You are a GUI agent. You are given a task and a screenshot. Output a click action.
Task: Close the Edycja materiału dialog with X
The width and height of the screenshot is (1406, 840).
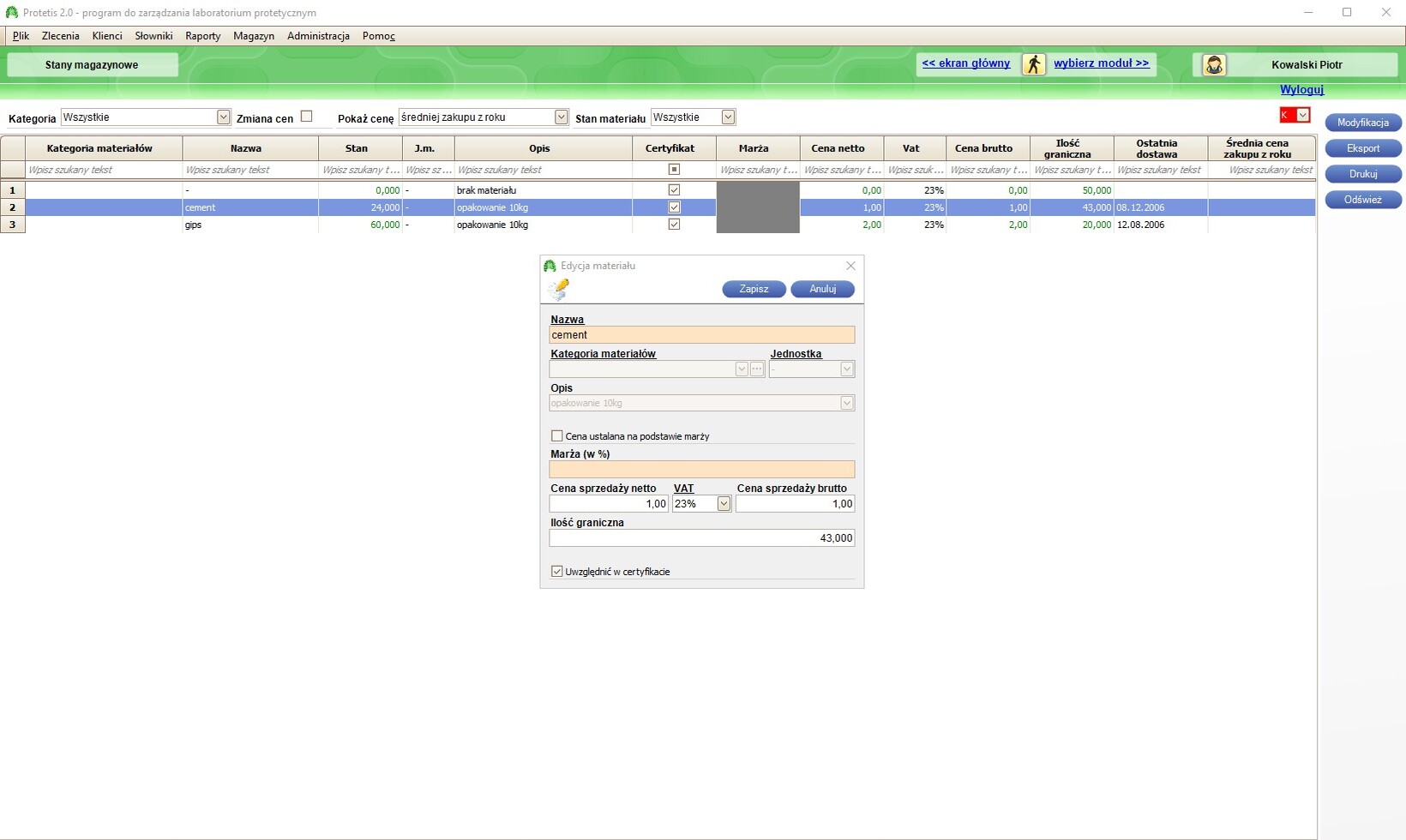click(x=850, y=266)
